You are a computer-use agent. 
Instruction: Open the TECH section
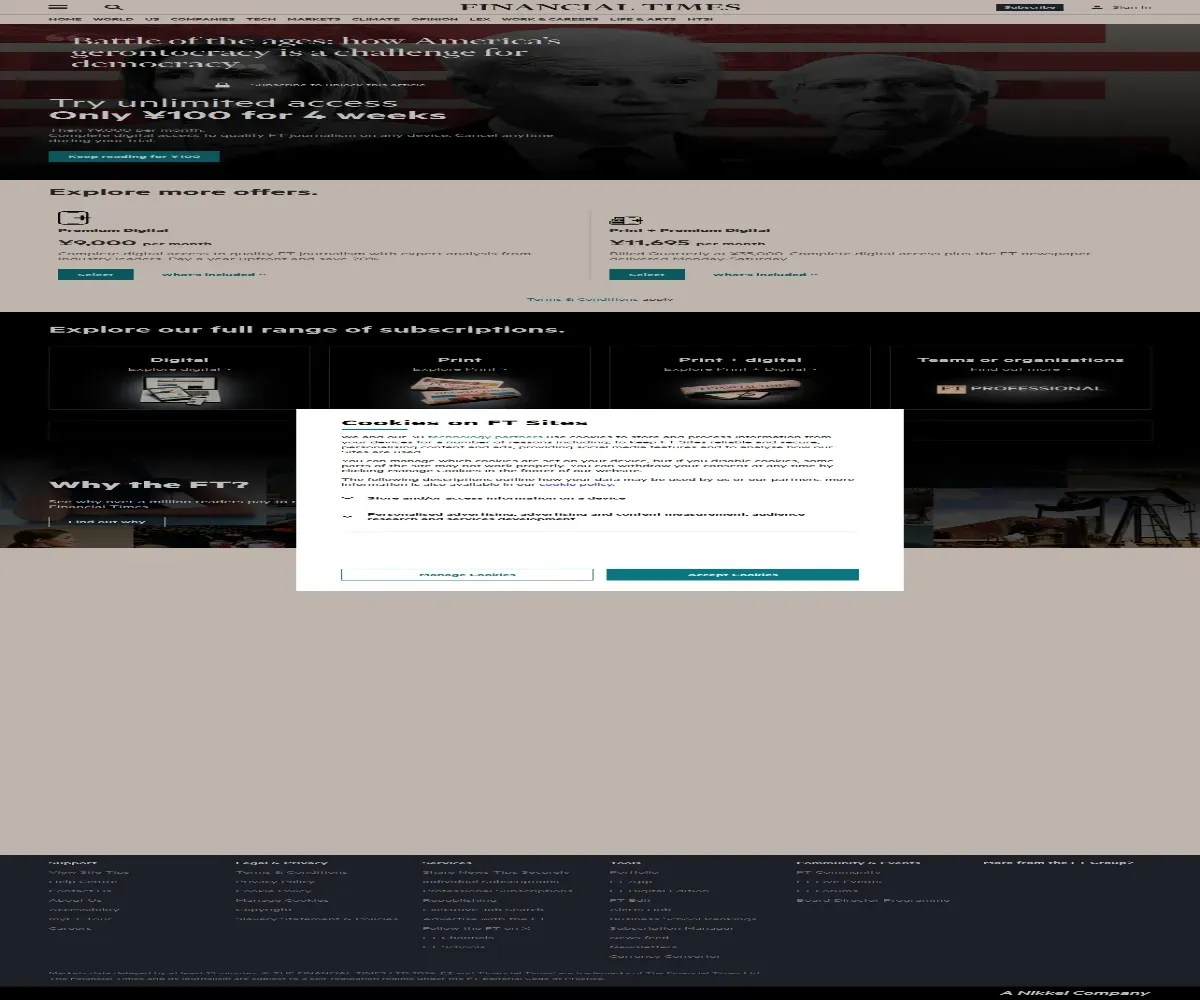[261, 19]
